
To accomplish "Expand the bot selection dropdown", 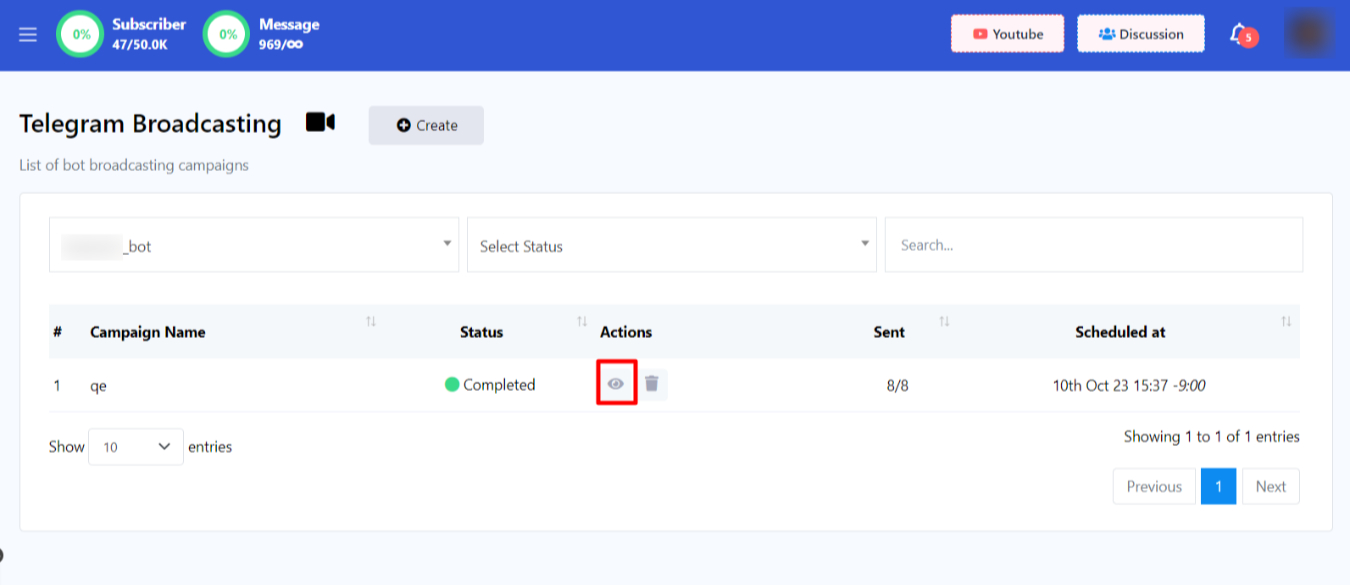I will tap(254, 245).
